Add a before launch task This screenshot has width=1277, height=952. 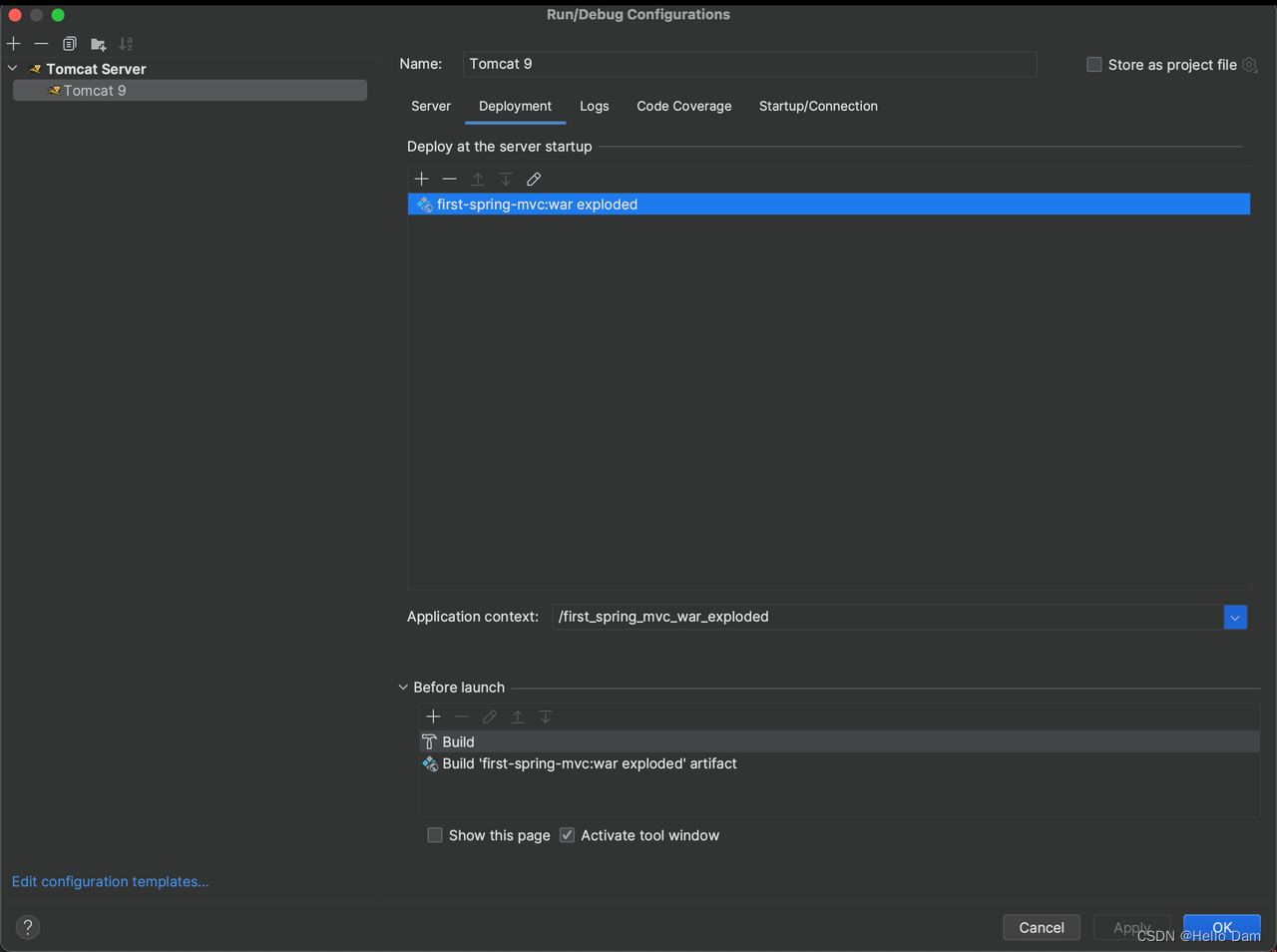(x=433, y=716)
